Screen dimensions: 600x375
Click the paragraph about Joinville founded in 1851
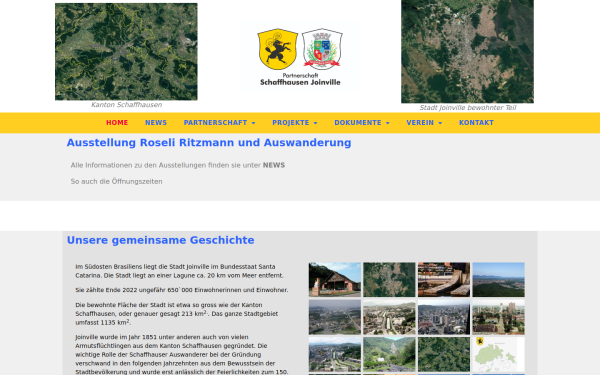pyautogui.click(x=182, y=354)
